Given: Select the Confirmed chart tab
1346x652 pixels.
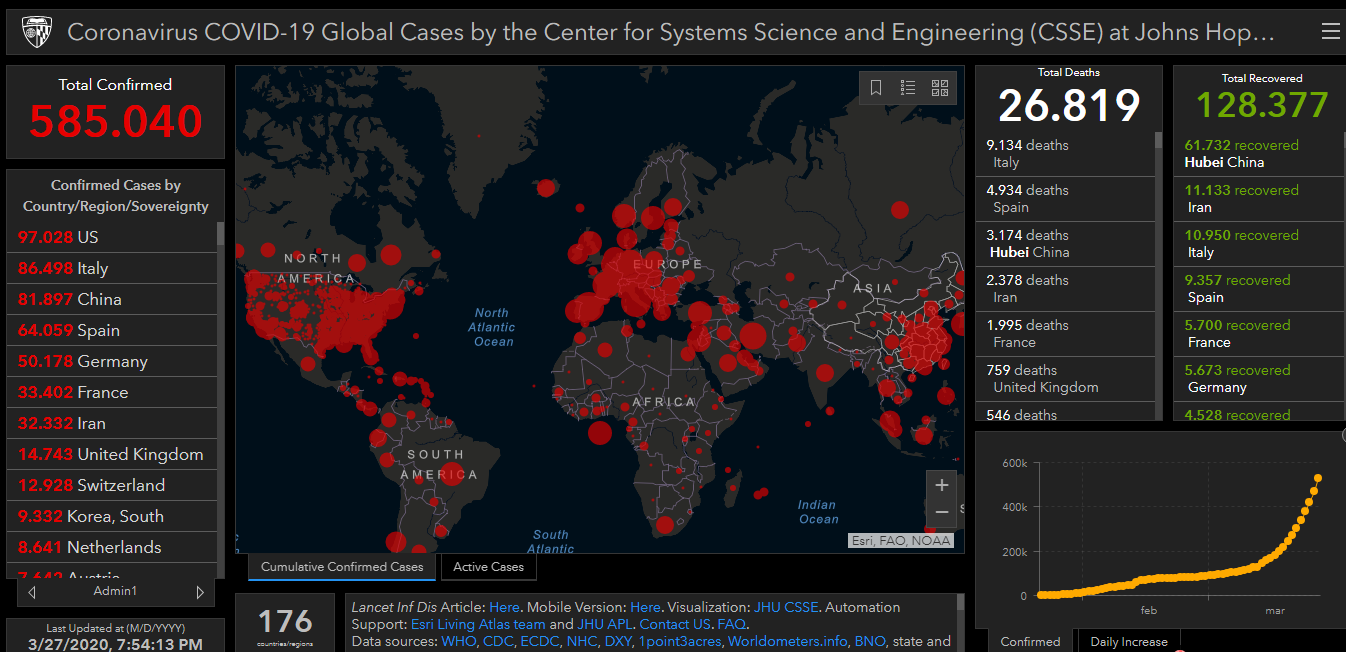Looking at the screenshot, I should coord(1030,641).
